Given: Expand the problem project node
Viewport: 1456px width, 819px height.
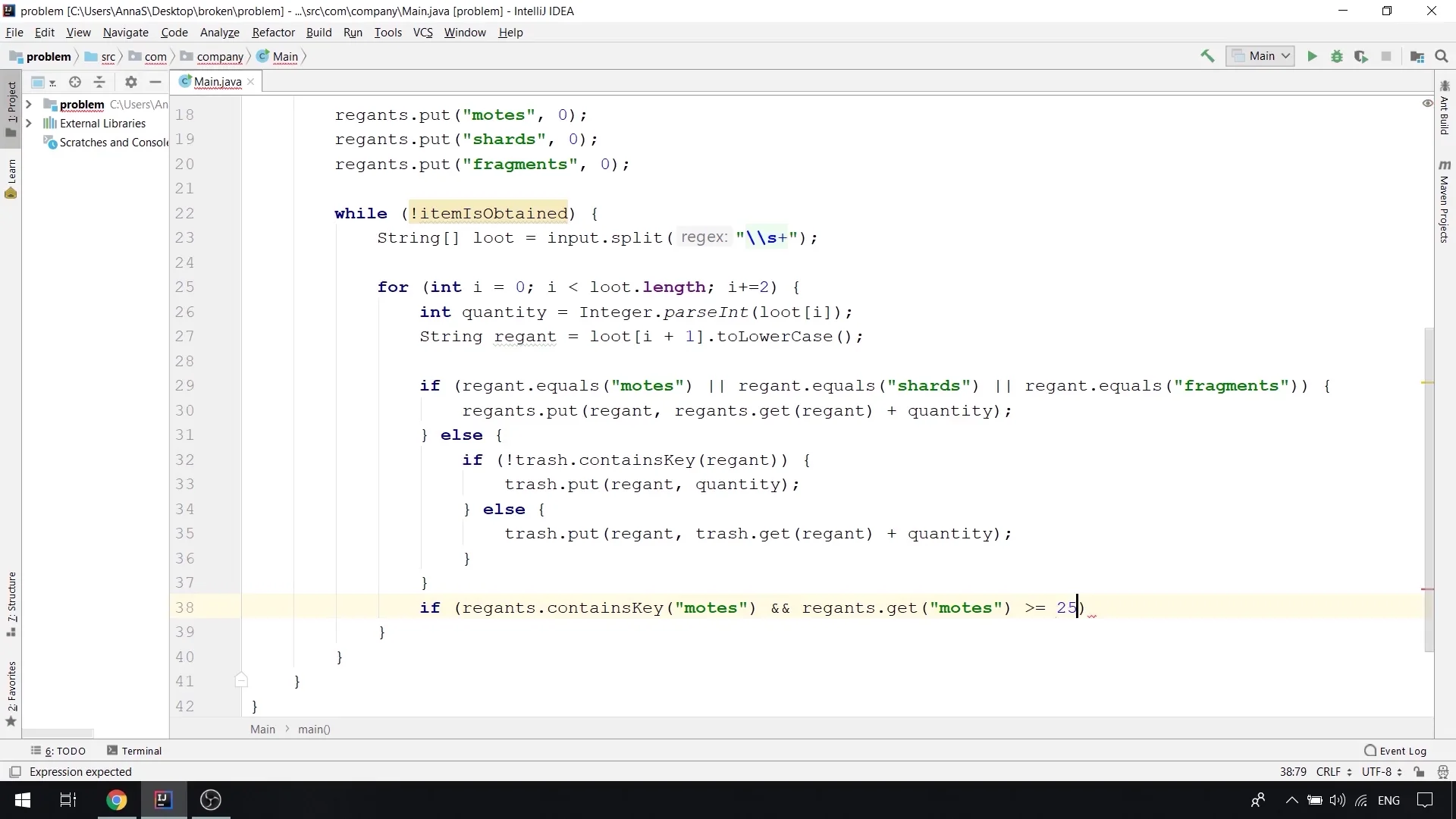Looking at the screenshot, I should (x=29, y=105).
